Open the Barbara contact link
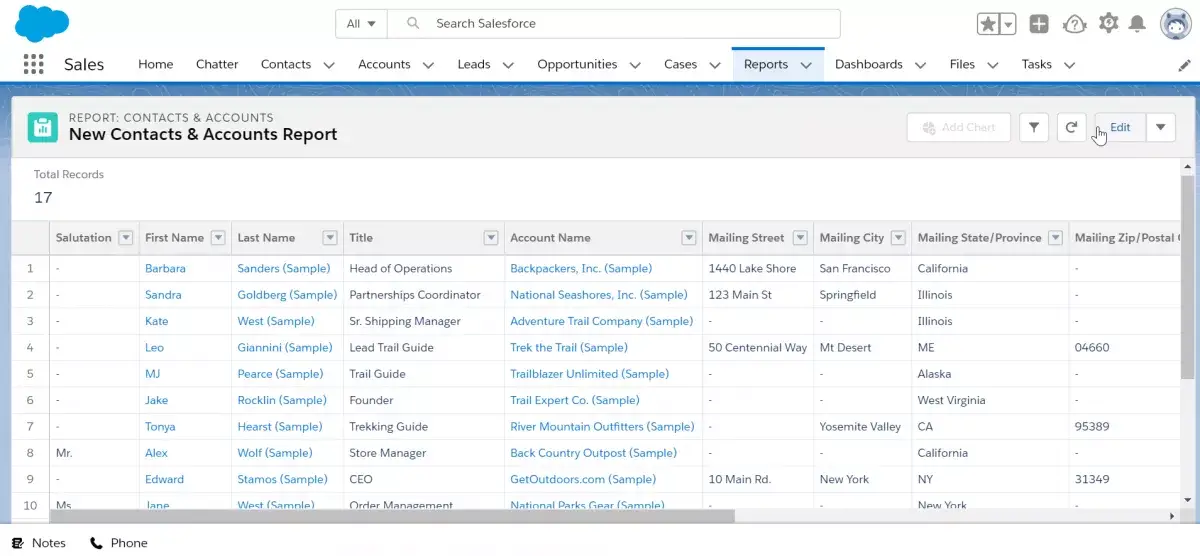This screenshot has width=1200, height=556. pos(165,268)
